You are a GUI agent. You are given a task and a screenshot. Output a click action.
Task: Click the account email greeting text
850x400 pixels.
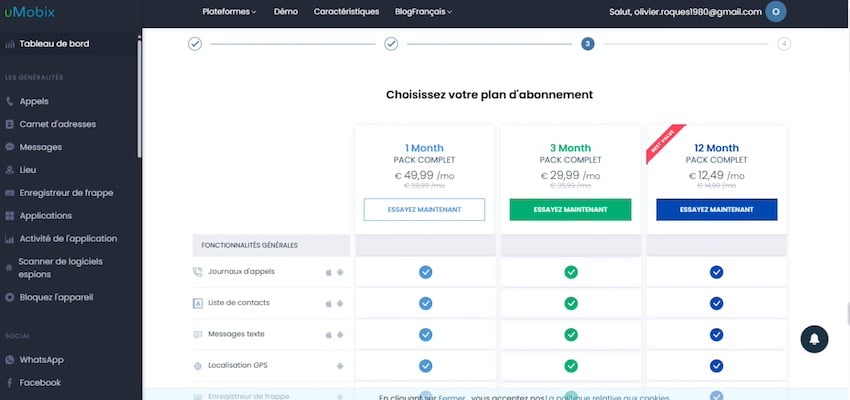[x=685, y=11]
